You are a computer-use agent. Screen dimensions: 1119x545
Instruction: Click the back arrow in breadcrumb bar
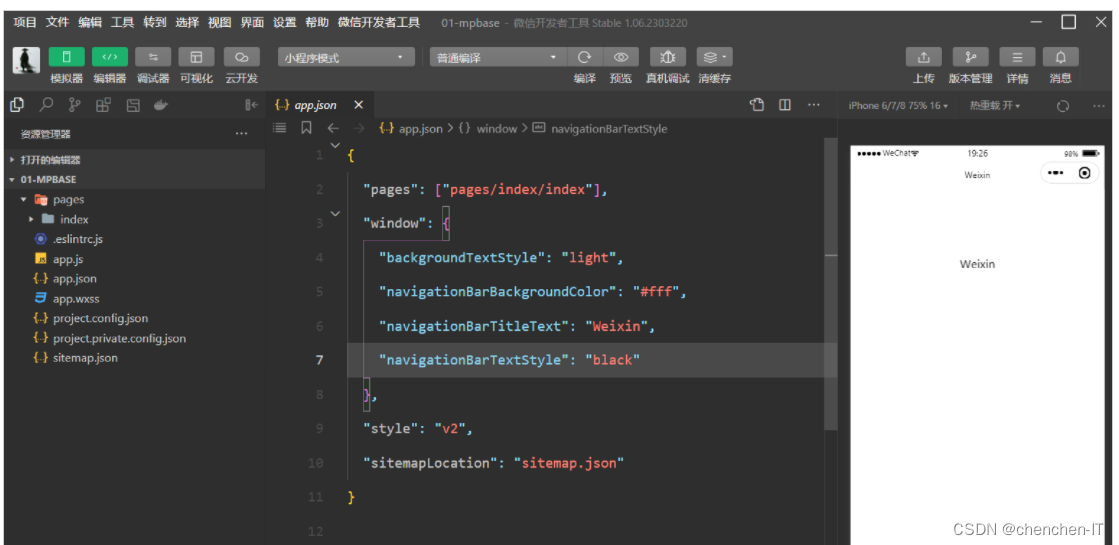tap(333, 128)
